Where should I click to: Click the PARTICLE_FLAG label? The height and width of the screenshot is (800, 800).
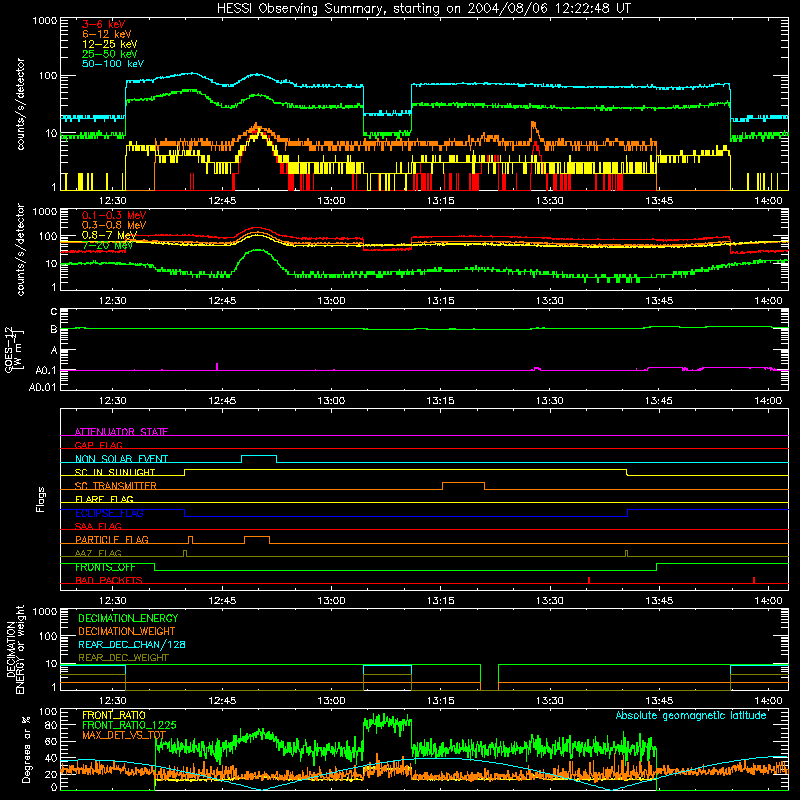112,539
